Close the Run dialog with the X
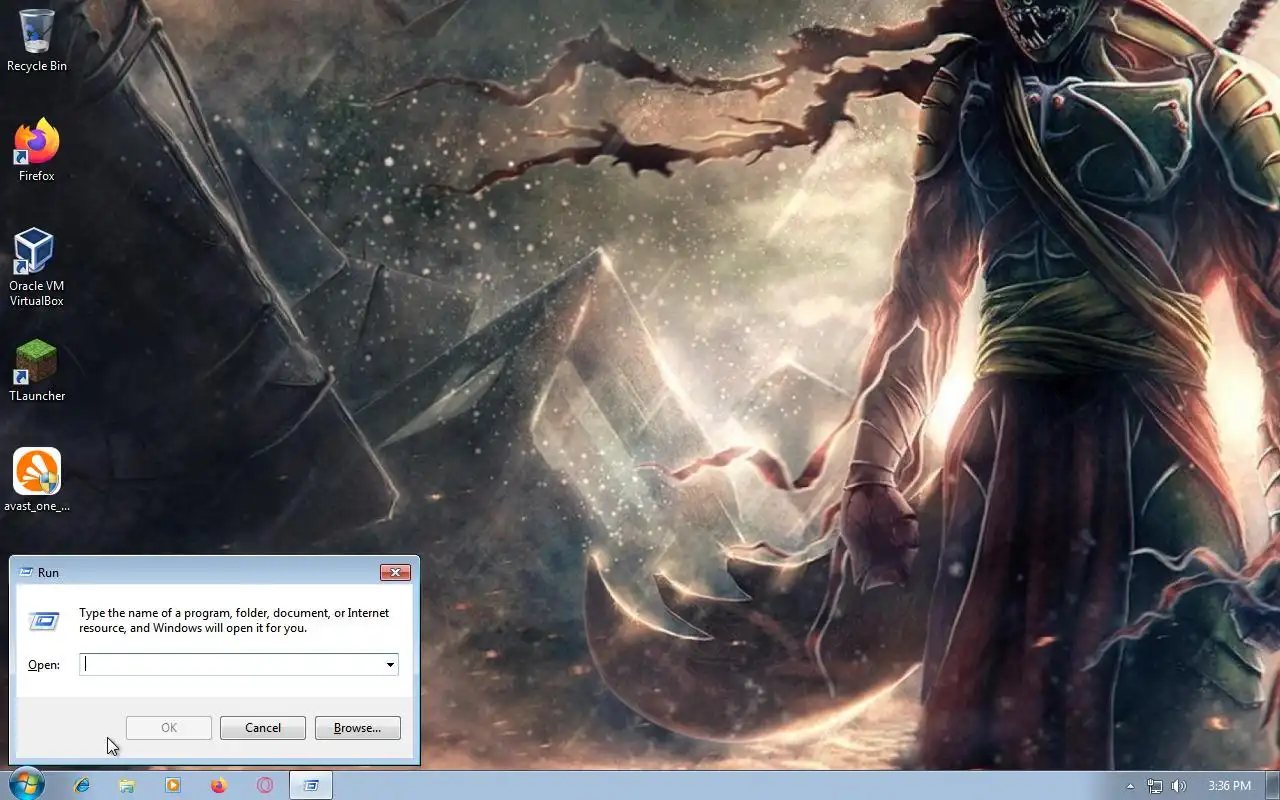This screenshot has height=800, width=1280. [395, 572]
